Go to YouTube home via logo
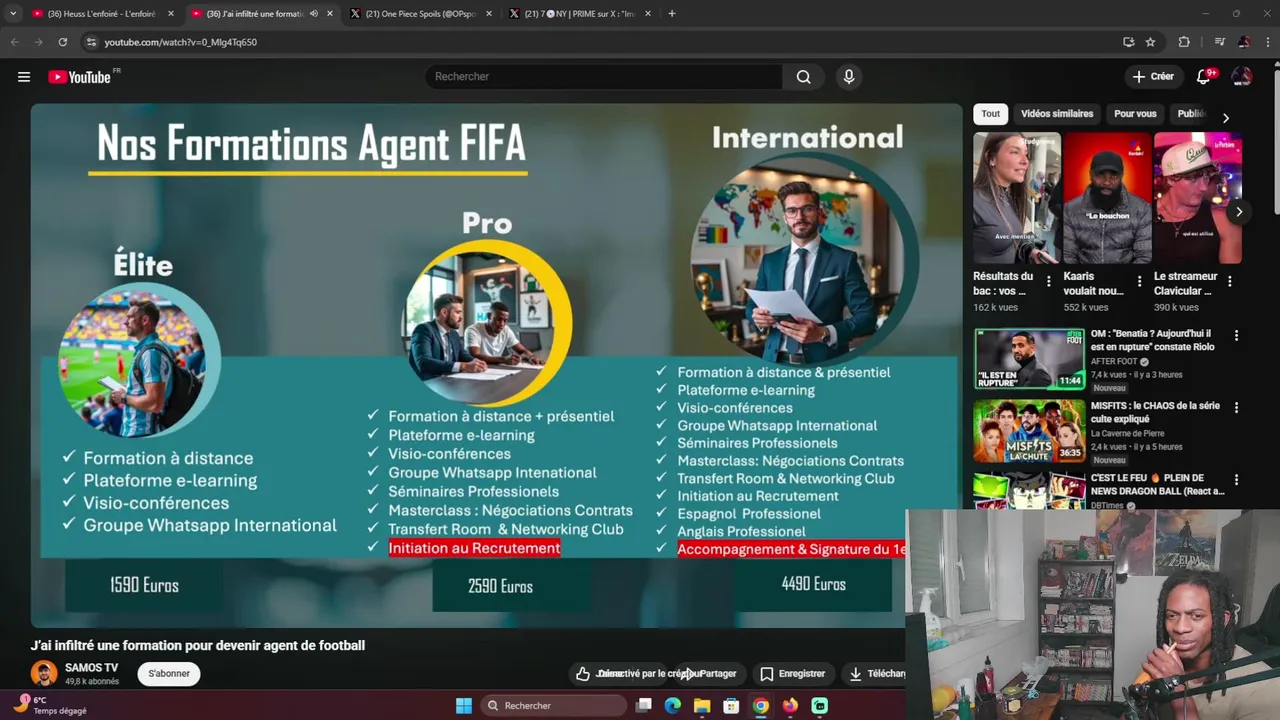This screenshot has width=1280, height=720. click(x=80, y=77)
